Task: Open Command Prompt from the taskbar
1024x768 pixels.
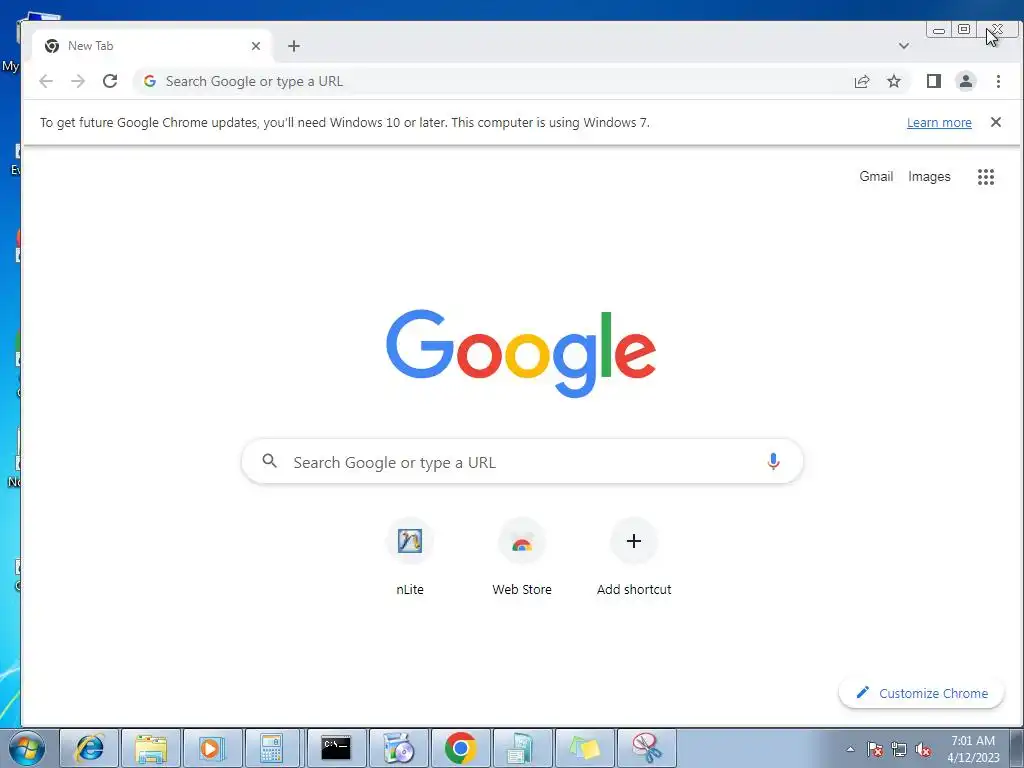Action: pos(336,748)
